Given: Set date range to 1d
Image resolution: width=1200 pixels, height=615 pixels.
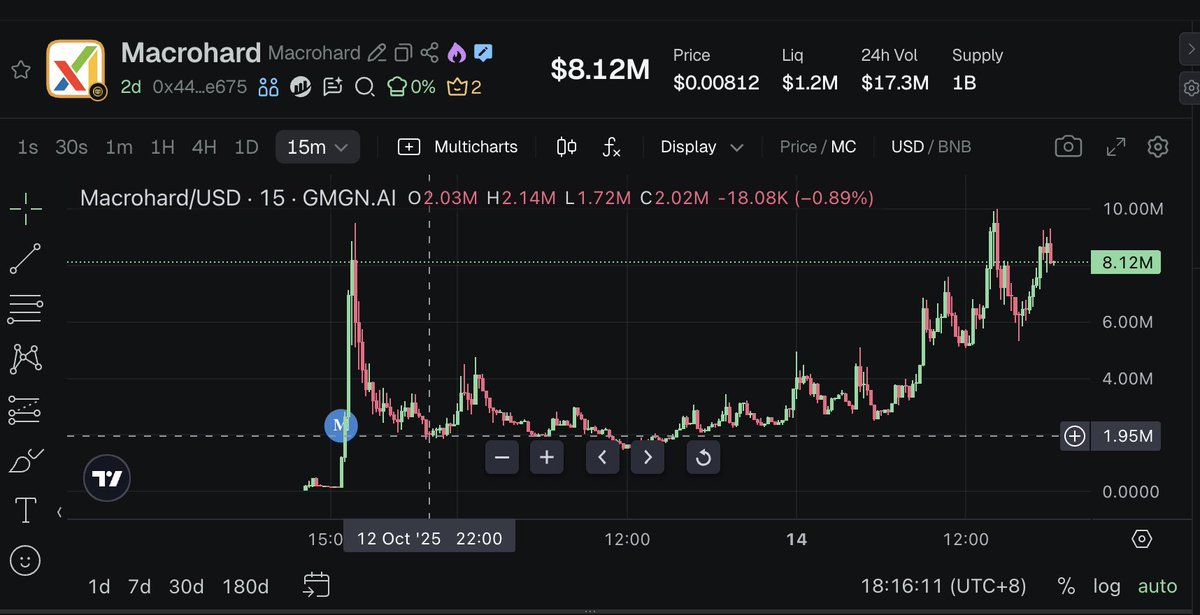Looking at the screenshot, I should point(99,586).
